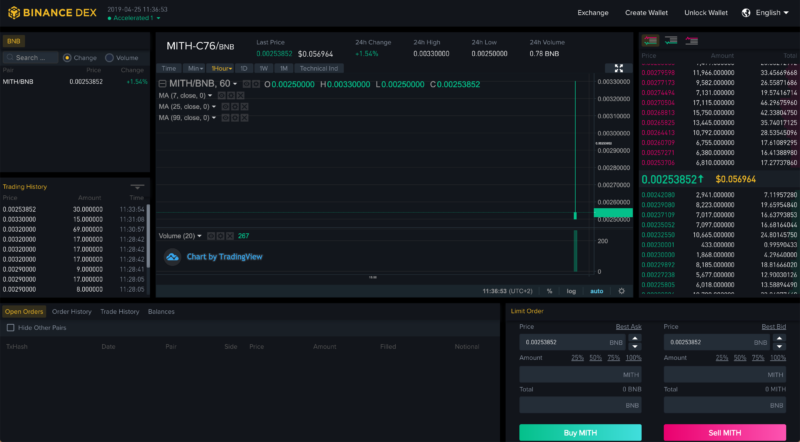This screenshot has width=800, height=442.
Task: Open the 1Hour interval dropdown
Action: (x=221, y=68)
